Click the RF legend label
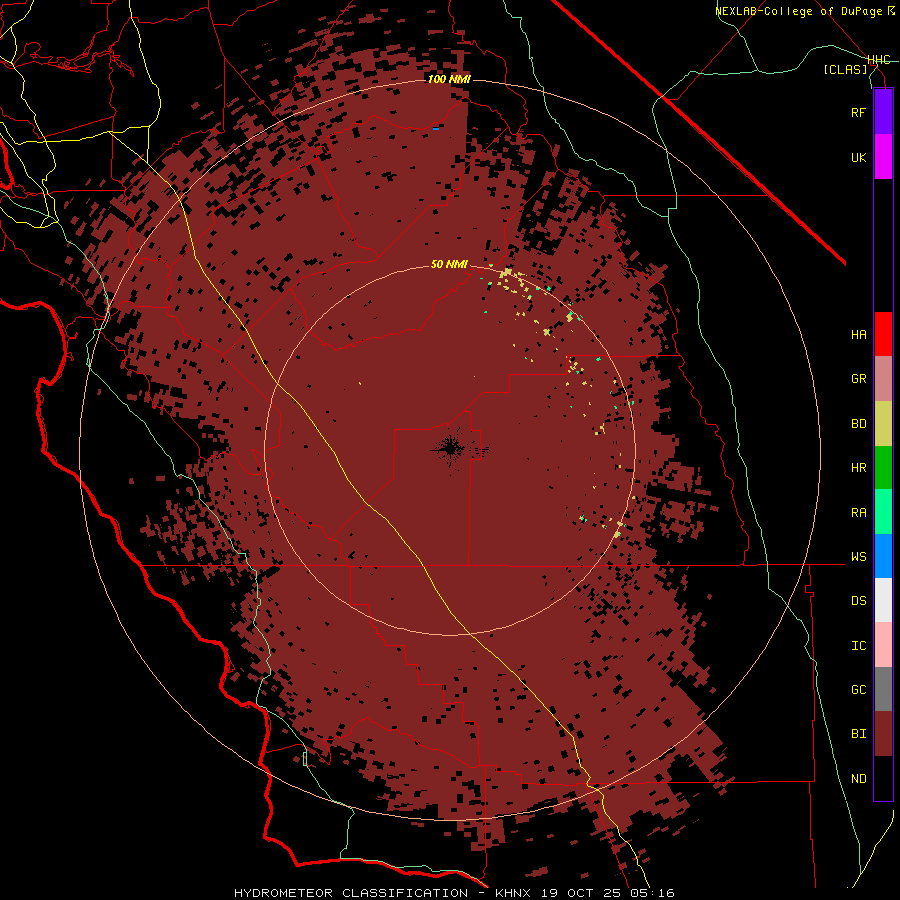Image resolution: width=900 pixels, height=900 pixels. coord(858,112)
